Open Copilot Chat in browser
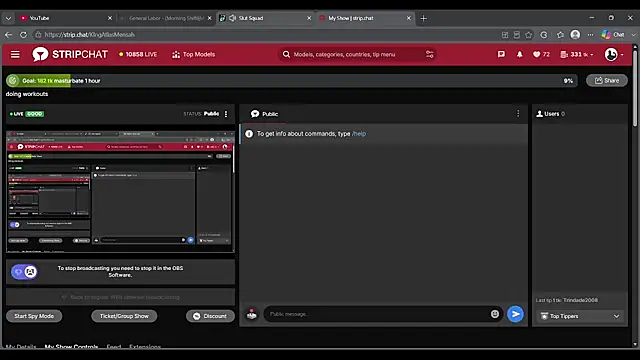Image resolution: width=640 pixels, height=360 pixels. pos(613,35)
